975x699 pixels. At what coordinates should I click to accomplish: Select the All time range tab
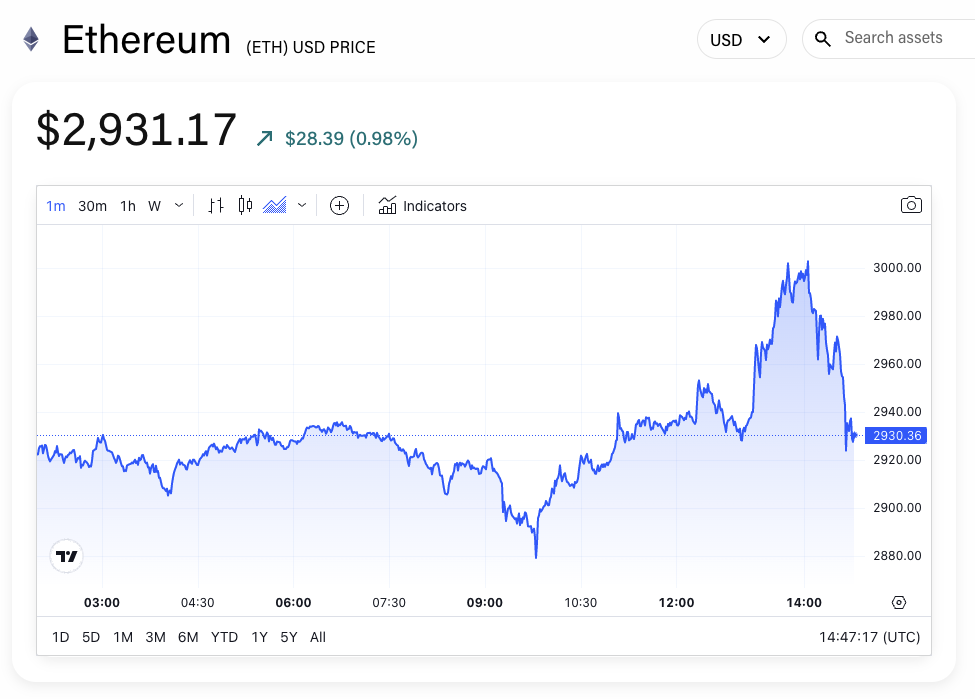point(318,636)
